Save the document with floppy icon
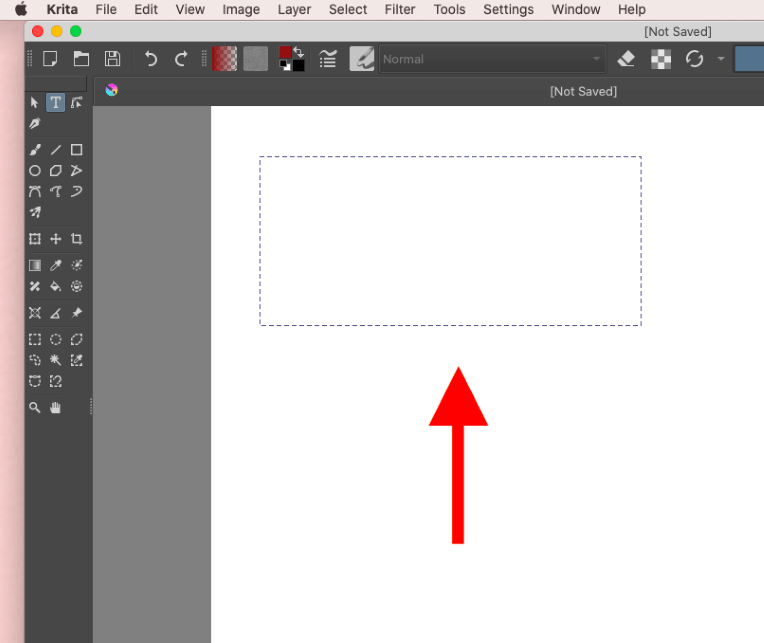The width and height of the screenshot is (764, 643). click(x=113, y=59)
